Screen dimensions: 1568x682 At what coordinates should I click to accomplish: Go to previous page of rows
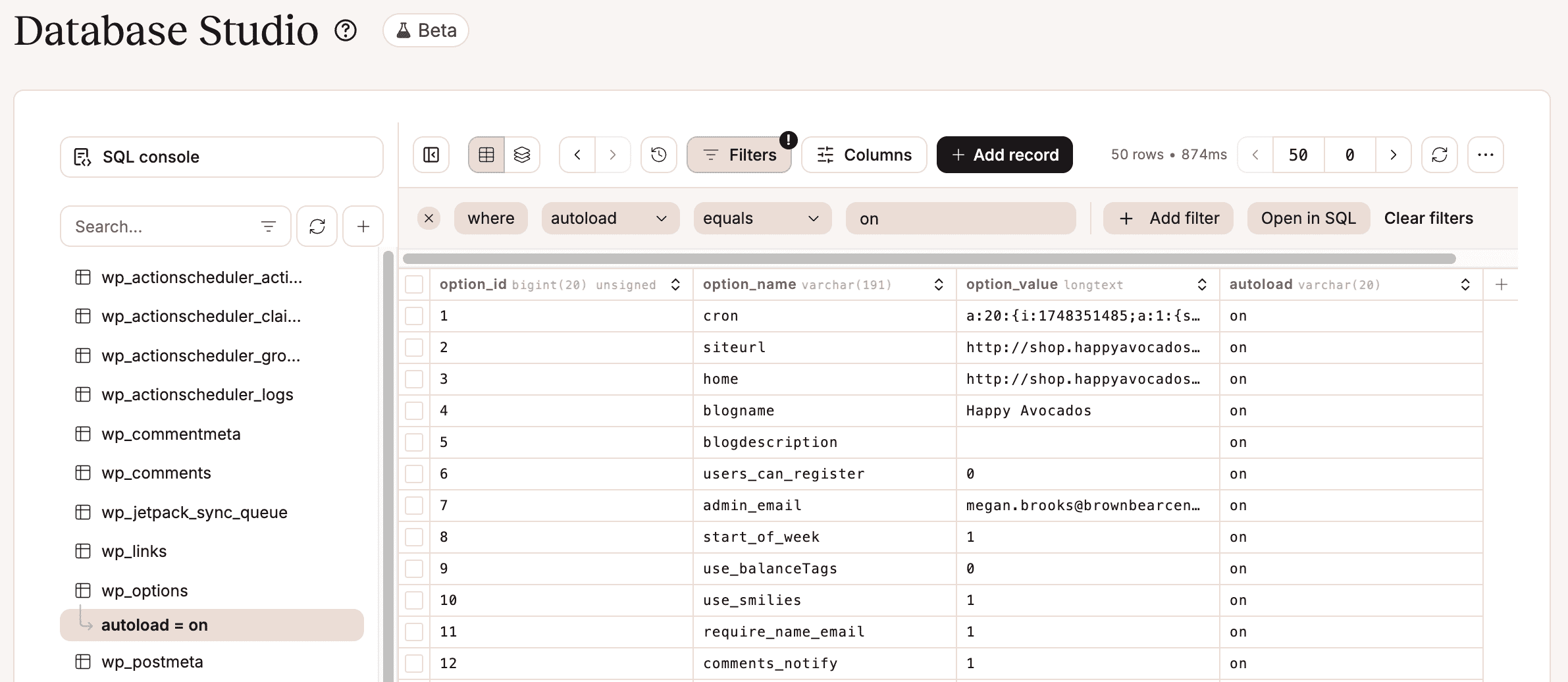(1255, 155)
